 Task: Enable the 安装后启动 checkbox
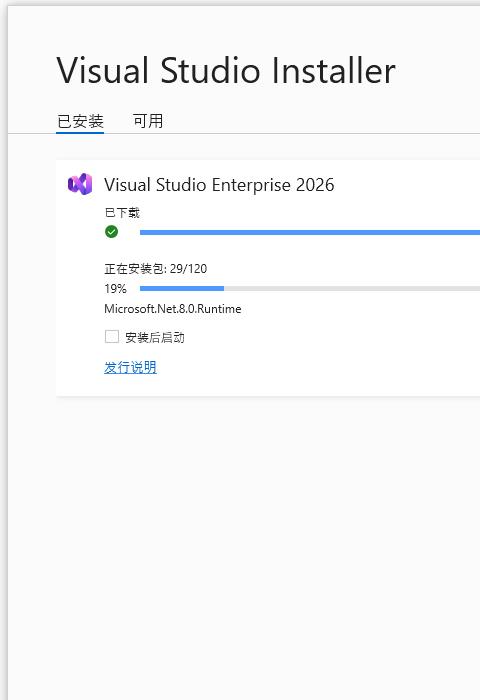point(112,337)
